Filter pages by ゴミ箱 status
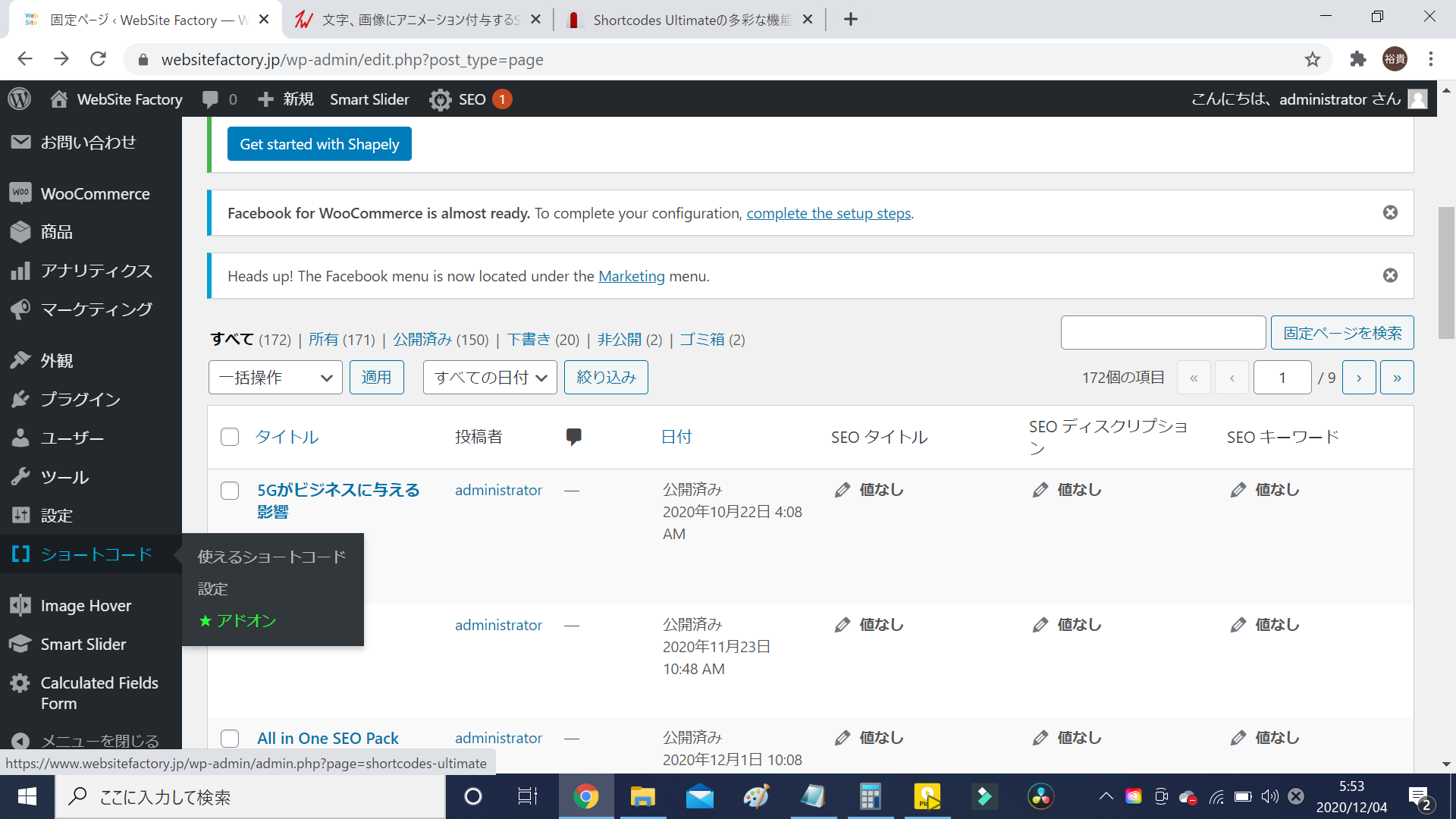 tap(701, 339)
